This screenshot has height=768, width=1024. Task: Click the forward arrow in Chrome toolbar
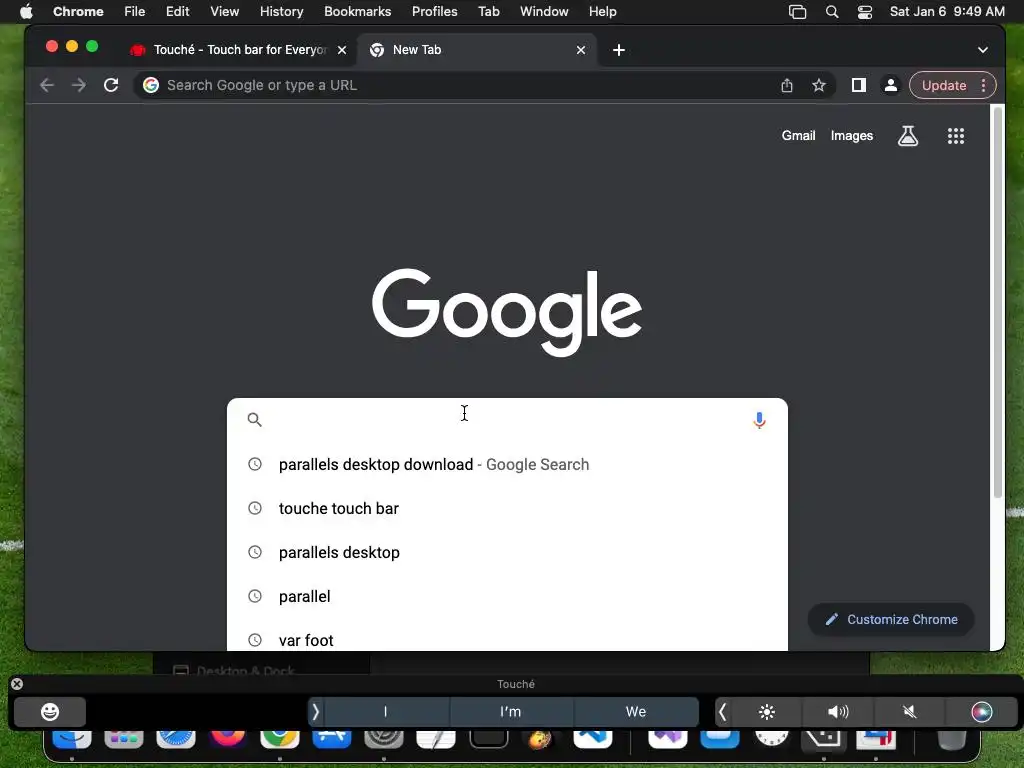[79, 86]
